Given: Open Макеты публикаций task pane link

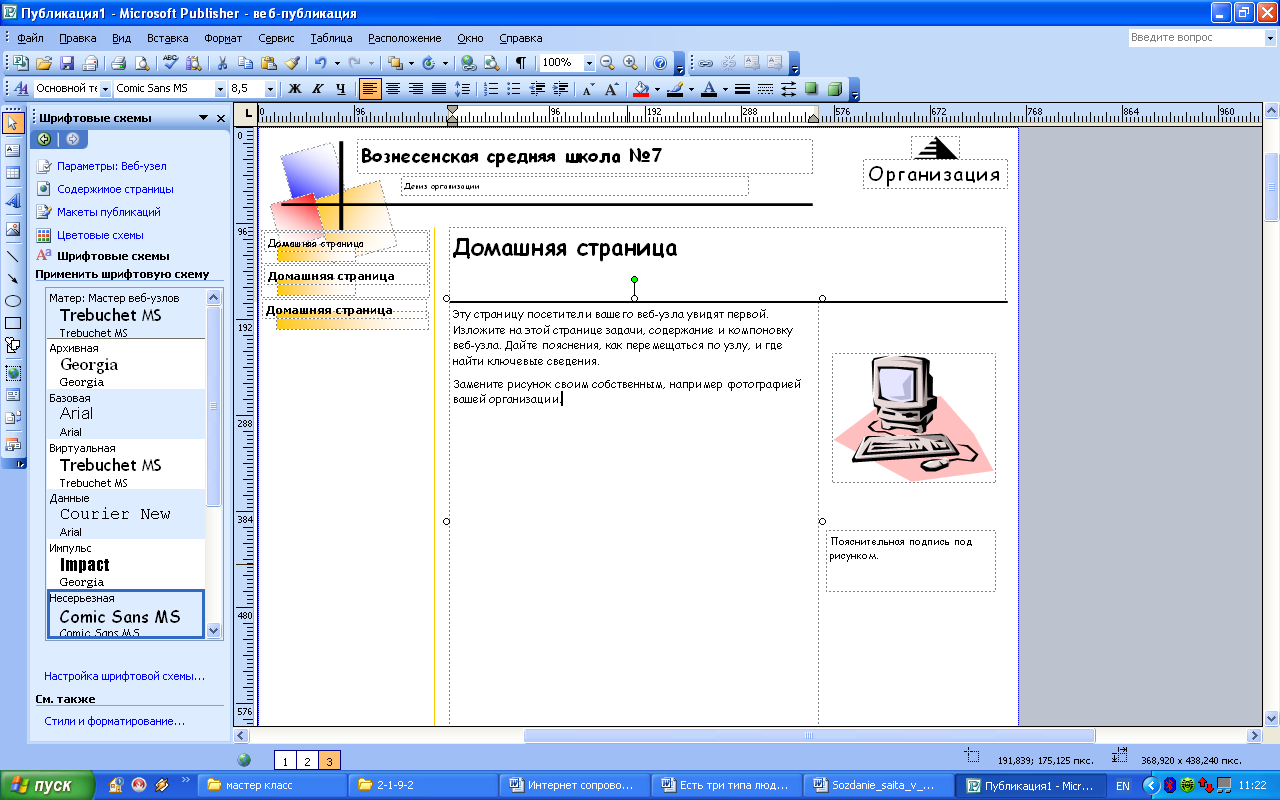Looking at the screenshot, I should 109,212.
